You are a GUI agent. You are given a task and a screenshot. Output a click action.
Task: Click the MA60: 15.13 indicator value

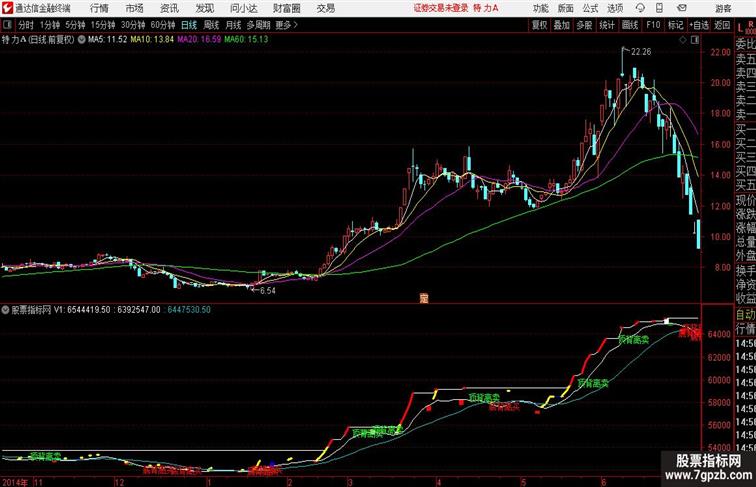[x=246, y=40]
